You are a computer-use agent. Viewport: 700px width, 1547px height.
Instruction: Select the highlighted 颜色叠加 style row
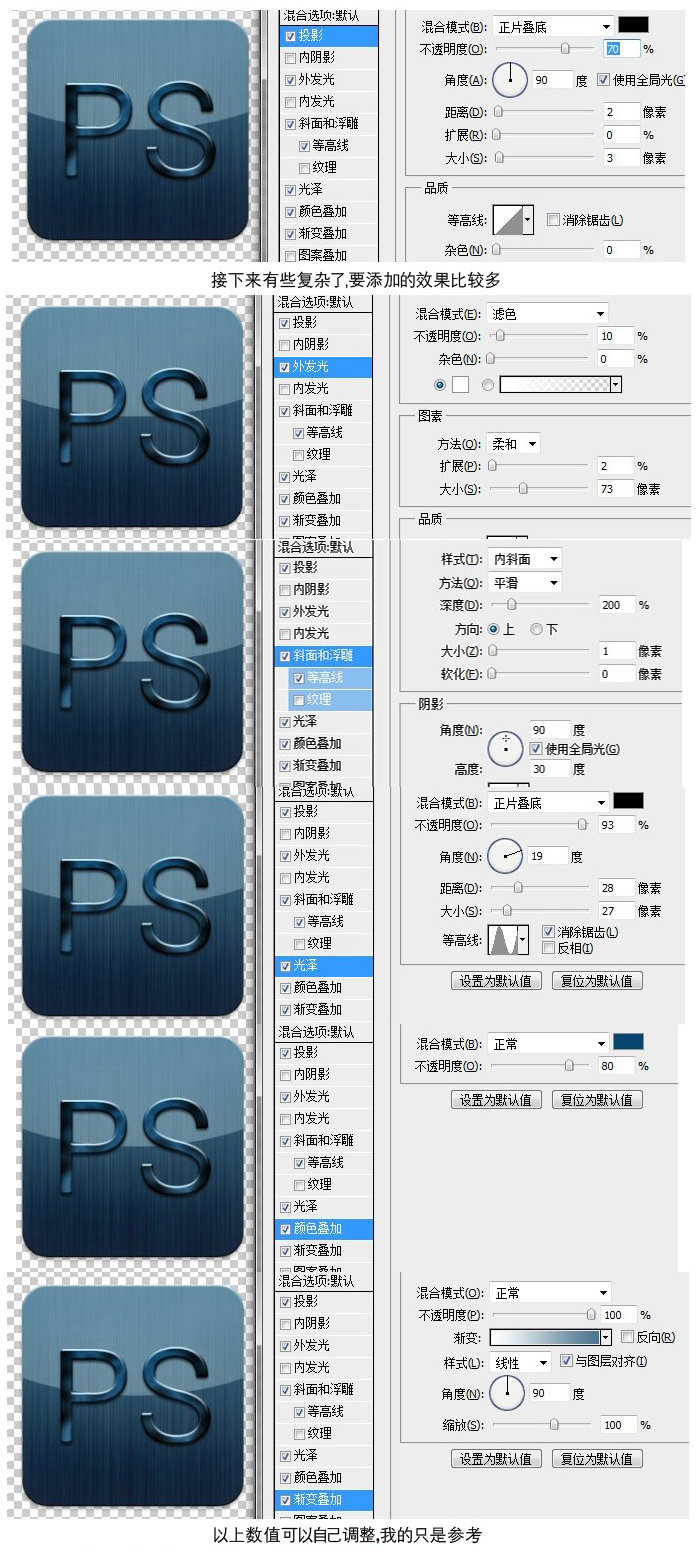[324, 1228]
